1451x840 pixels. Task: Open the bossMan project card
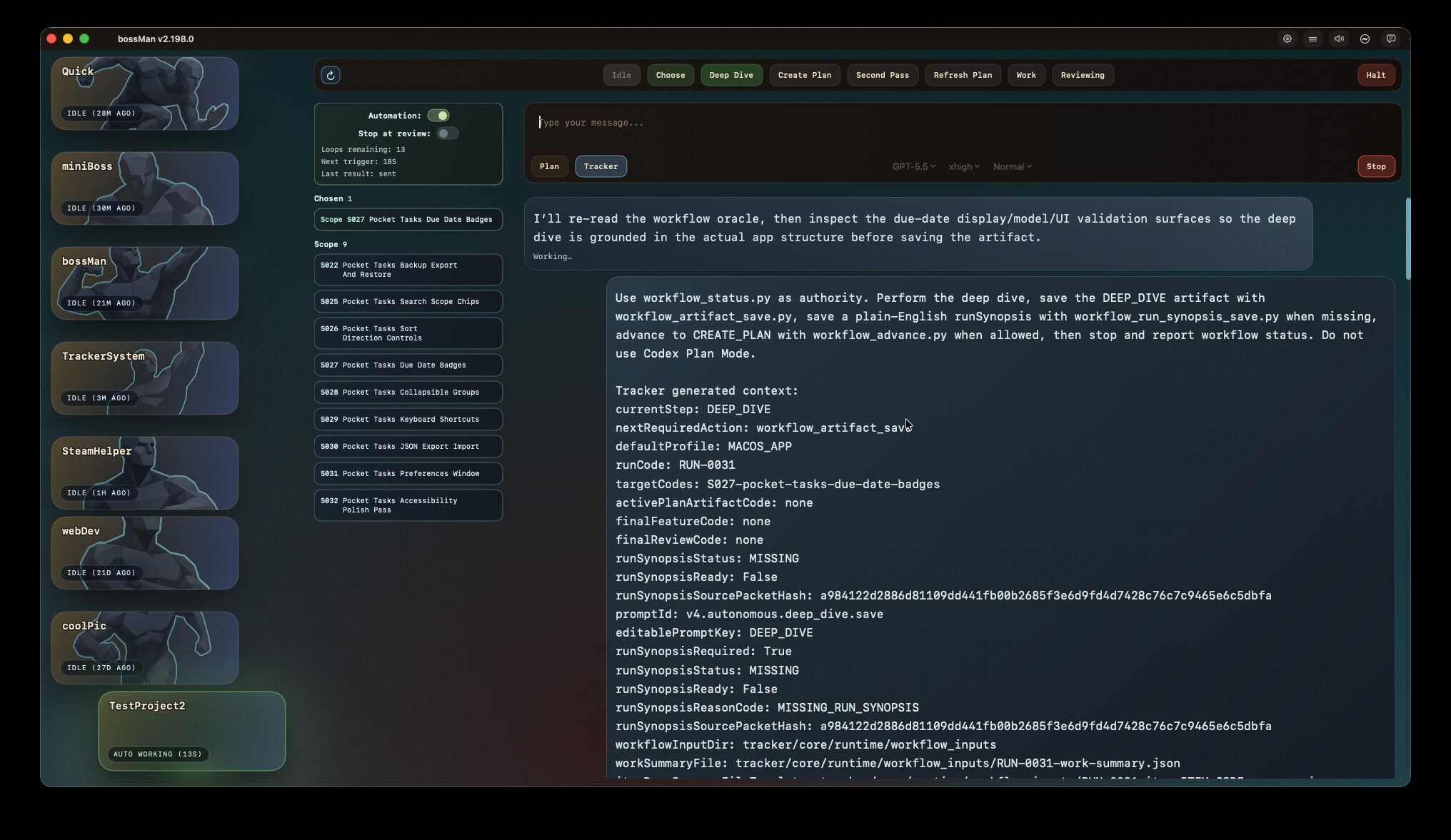point(144,283)
